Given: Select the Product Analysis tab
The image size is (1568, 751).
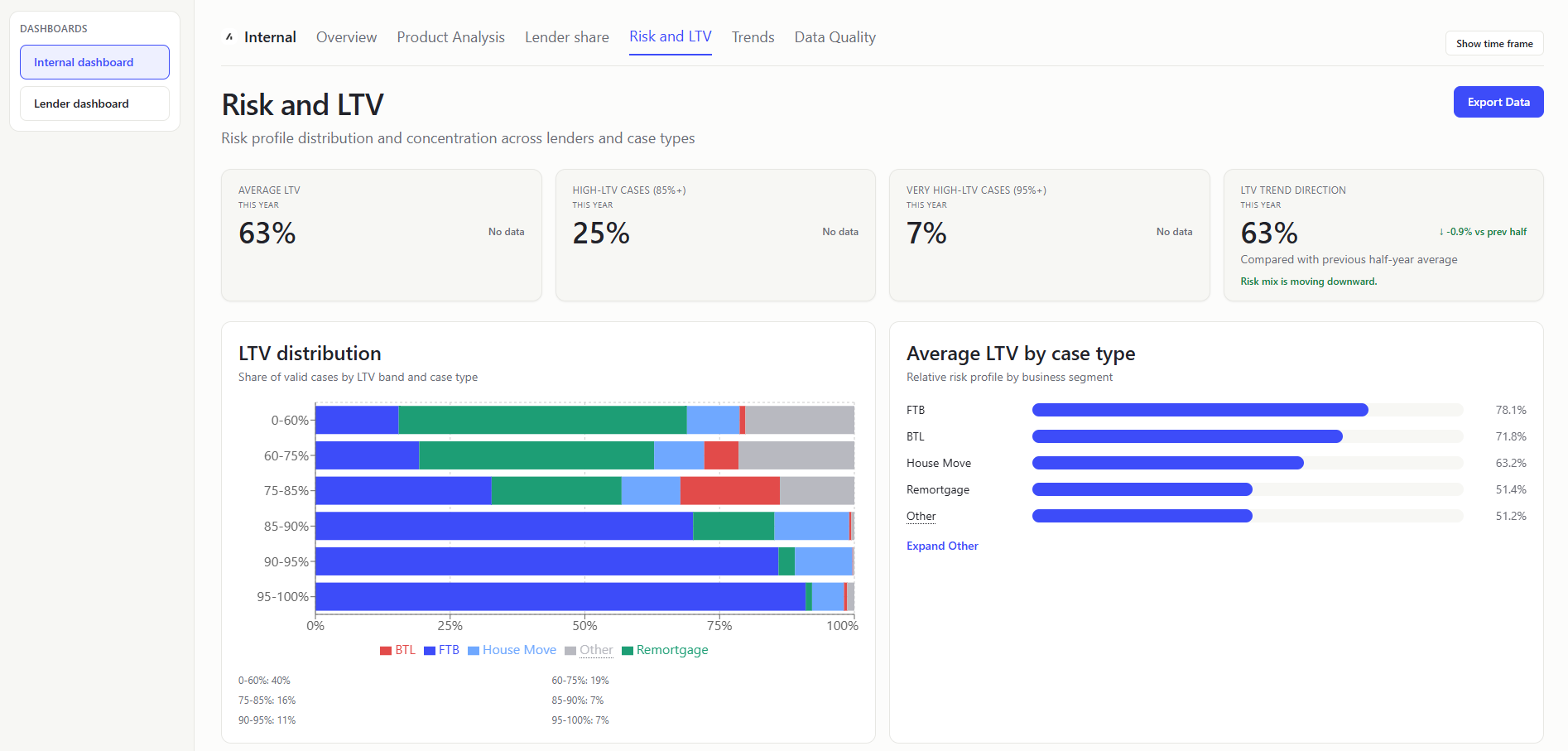Looking at the screenshot, I should click(450, 37).
